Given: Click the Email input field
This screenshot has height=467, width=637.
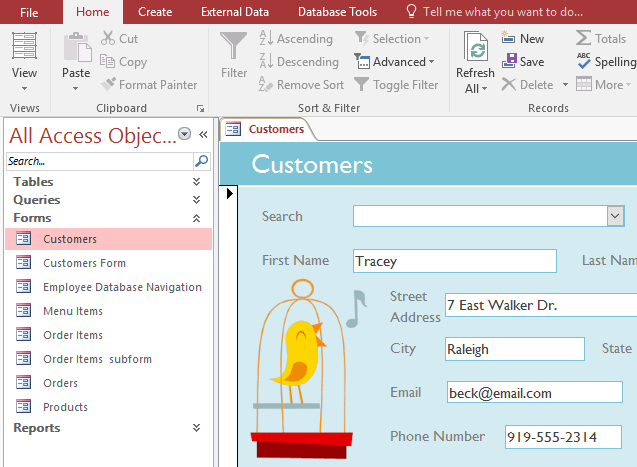Looking at the screenshot, I should 534,393.
